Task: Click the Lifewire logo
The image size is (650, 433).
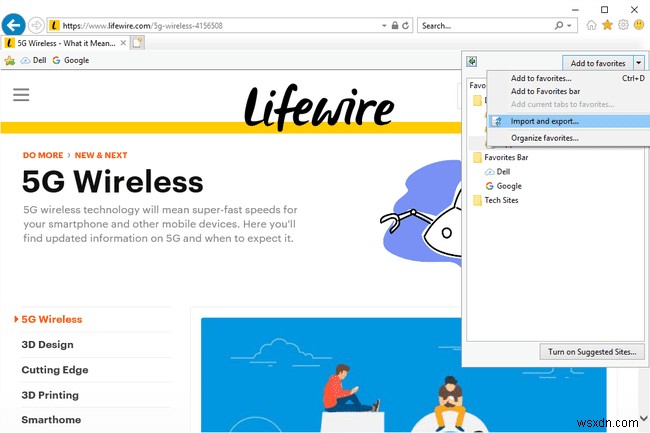Action: [319, 107]
